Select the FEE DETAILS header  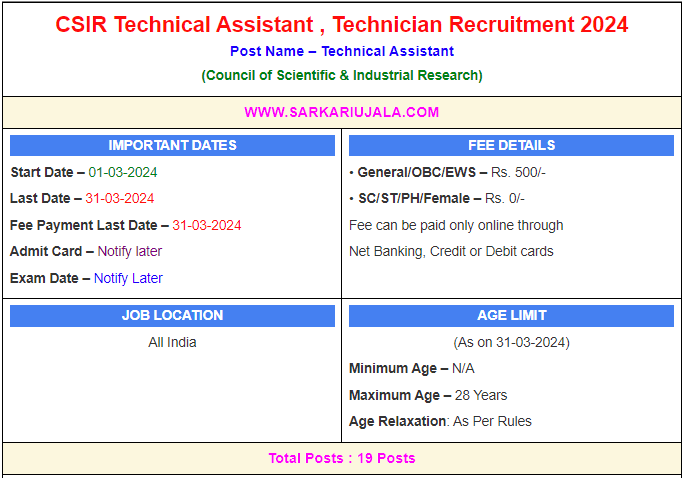tap(511, 145)
